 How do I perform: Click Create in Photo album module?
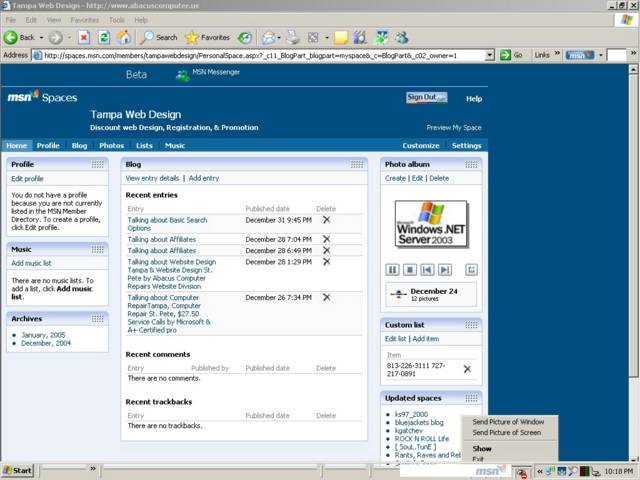395,178
